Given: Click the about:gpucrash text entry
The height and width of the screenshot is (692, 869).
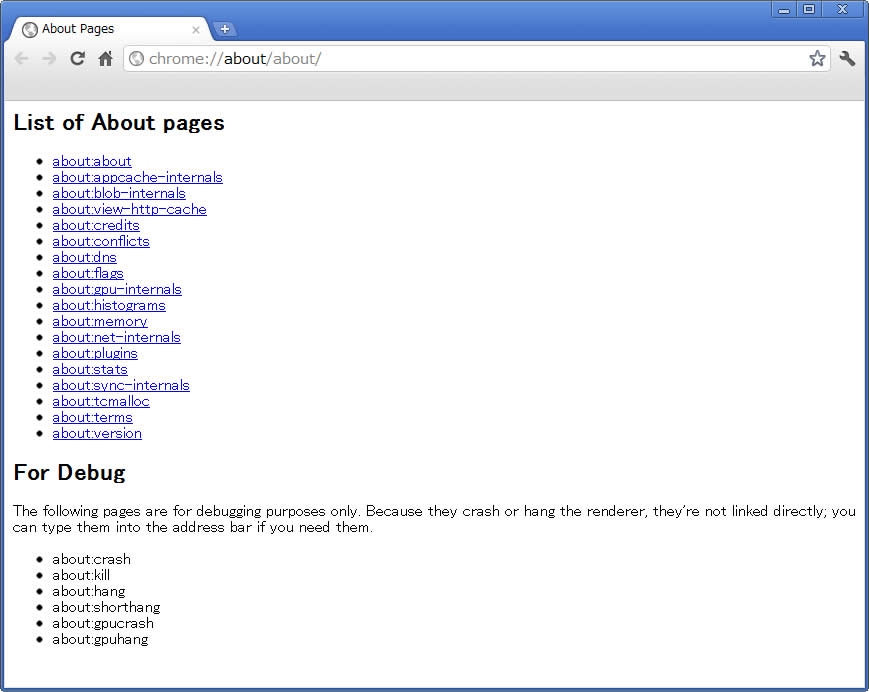Looking at the screenshot, I should [103, 624].
